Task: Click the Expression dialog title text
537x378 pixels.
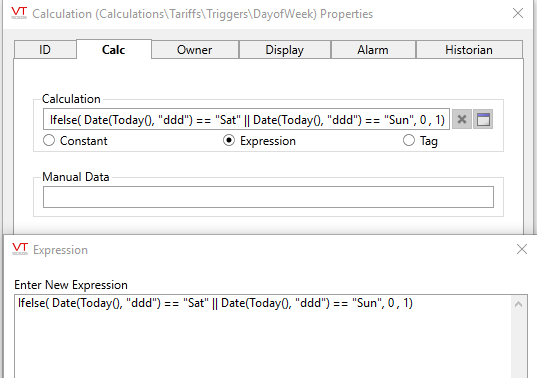Action: 60,250
